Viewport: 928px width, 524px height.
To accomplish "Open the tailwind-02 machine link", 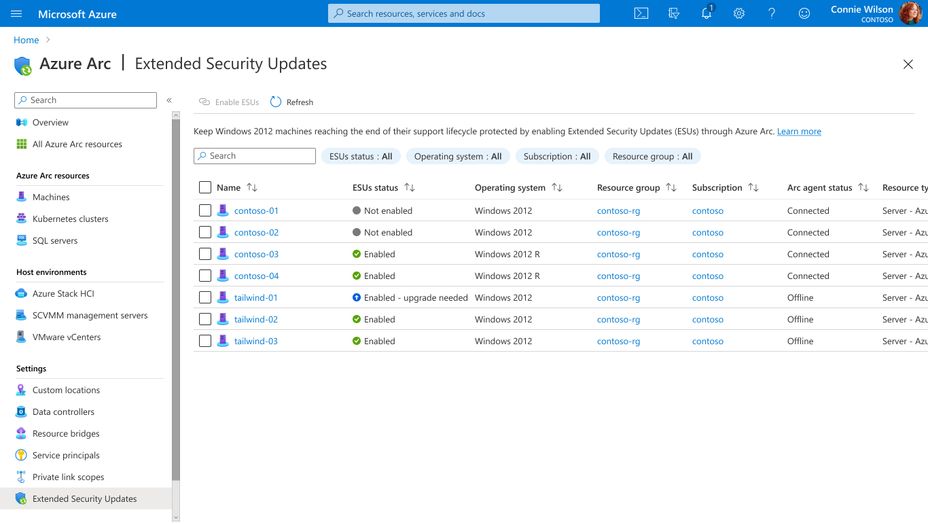I will [x=256, y=319].
